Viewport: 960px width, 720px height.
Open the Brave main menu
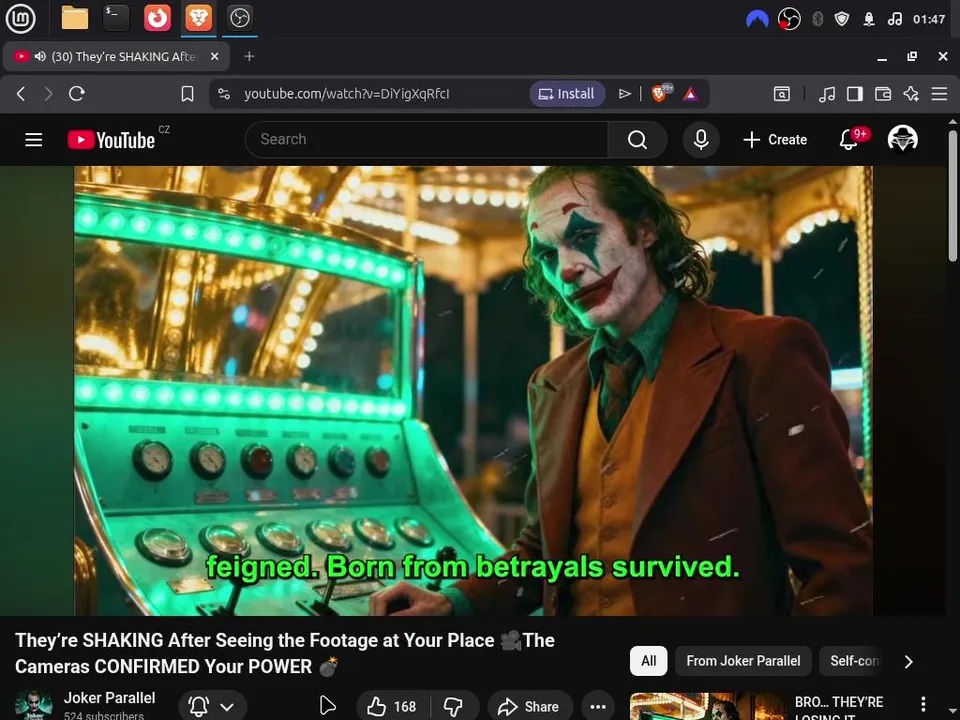[939, 94]
